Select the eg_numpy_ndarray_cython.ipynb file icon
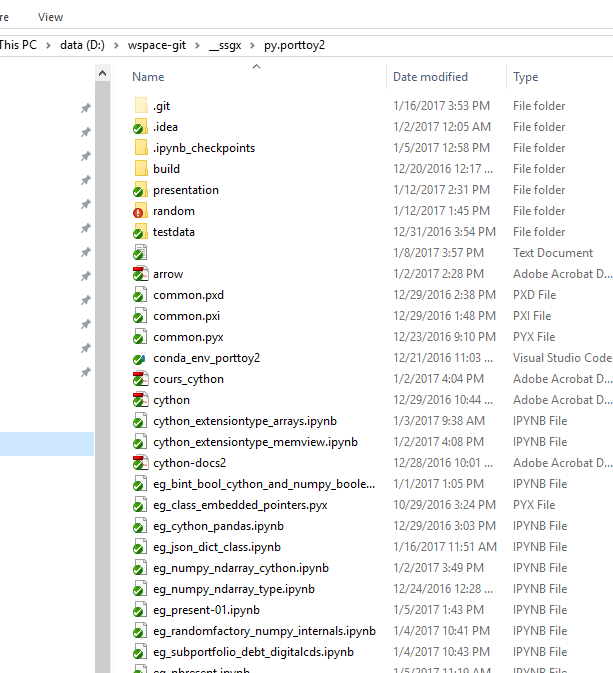 [x=140, y=568]
